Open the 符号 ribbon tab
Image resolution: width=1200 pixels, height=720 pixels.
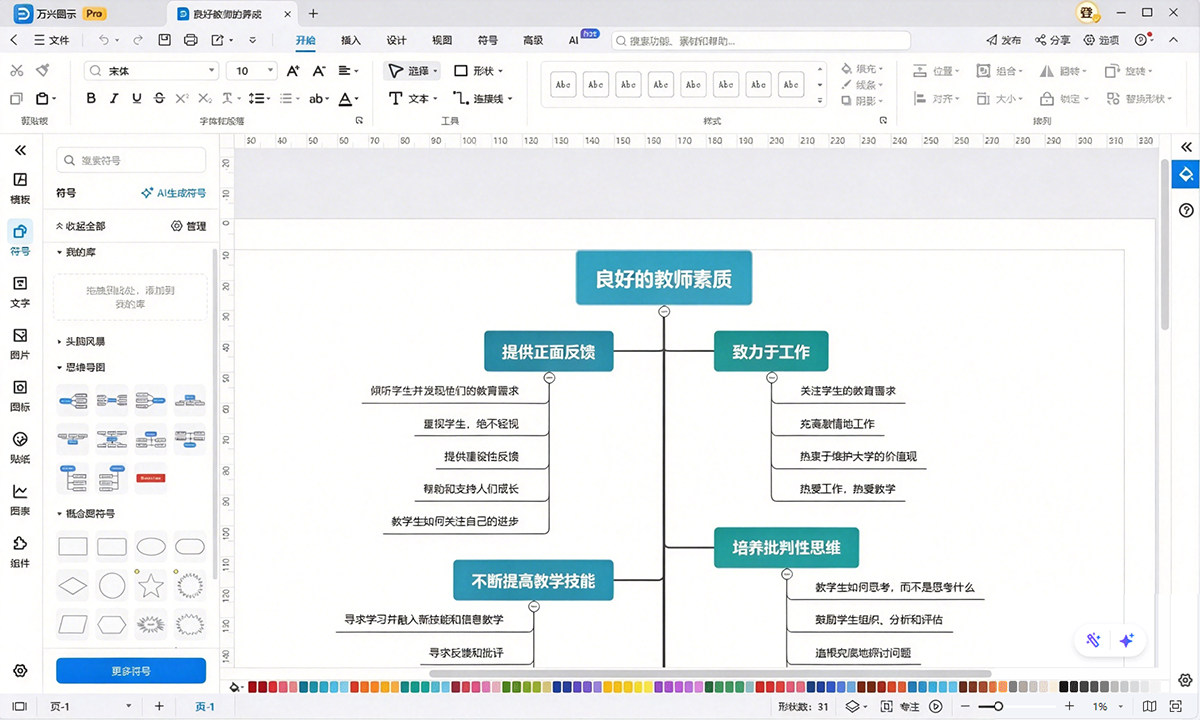pyautogui.click(x=488, y=40)
